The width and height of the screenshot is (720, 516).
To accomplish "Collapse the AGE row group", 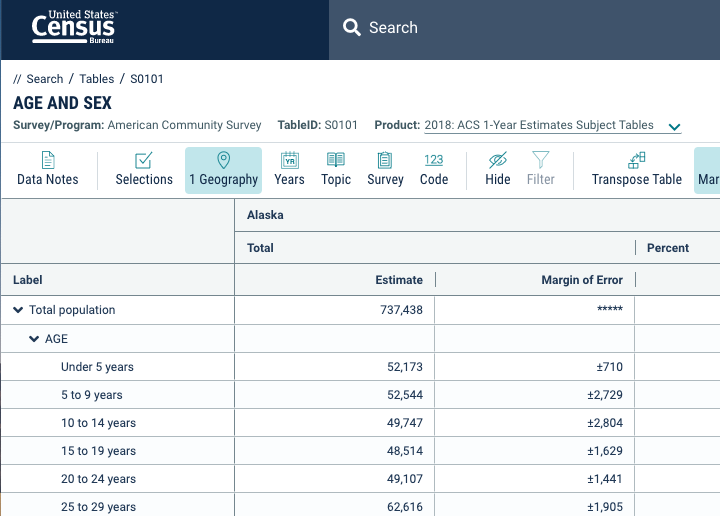I will click(x=34, y=339).
